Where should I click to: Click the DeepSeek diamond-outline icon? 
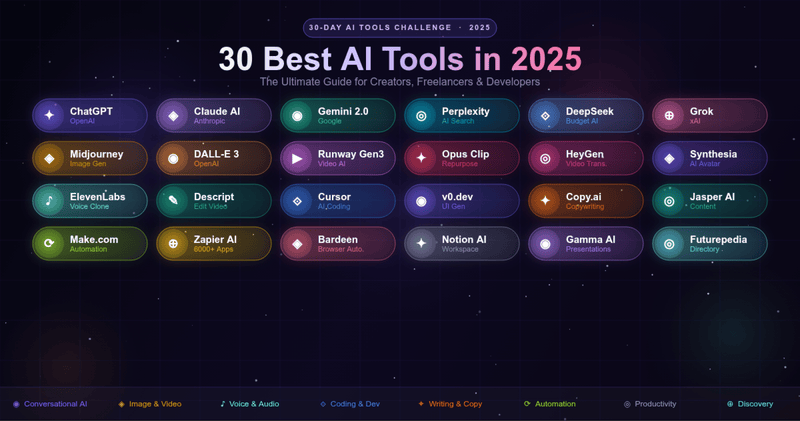(545, 115)
